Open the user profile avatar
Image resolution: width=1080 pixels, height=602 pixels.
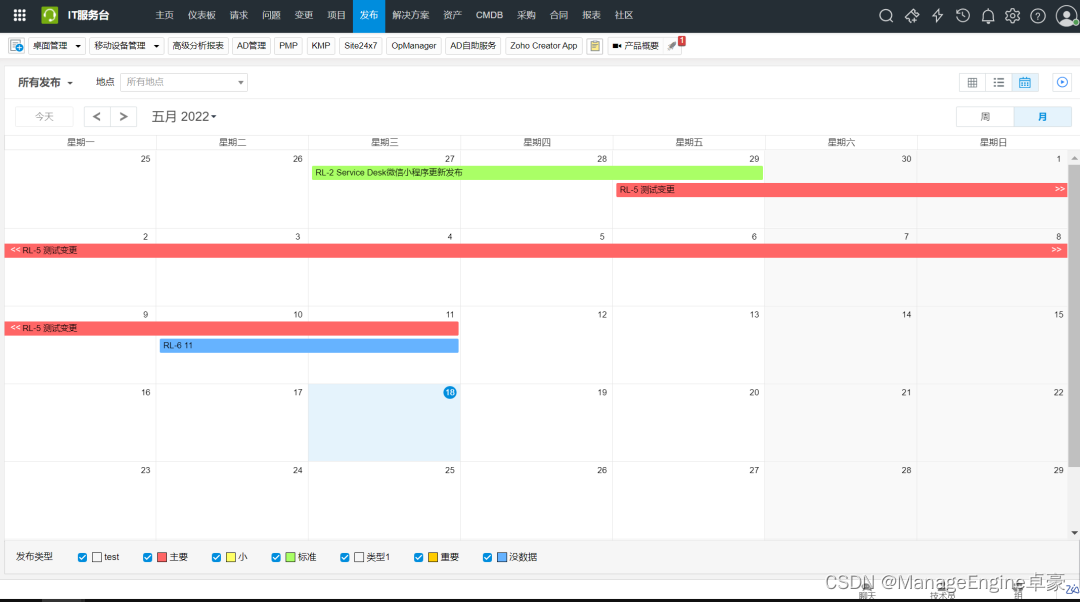tap(1066, 15)
